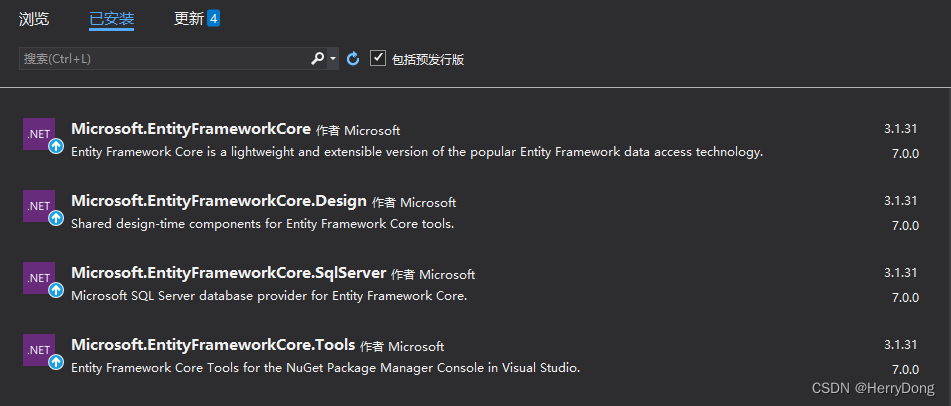Expand the search options dropdown arrow

tap(333, 59)
